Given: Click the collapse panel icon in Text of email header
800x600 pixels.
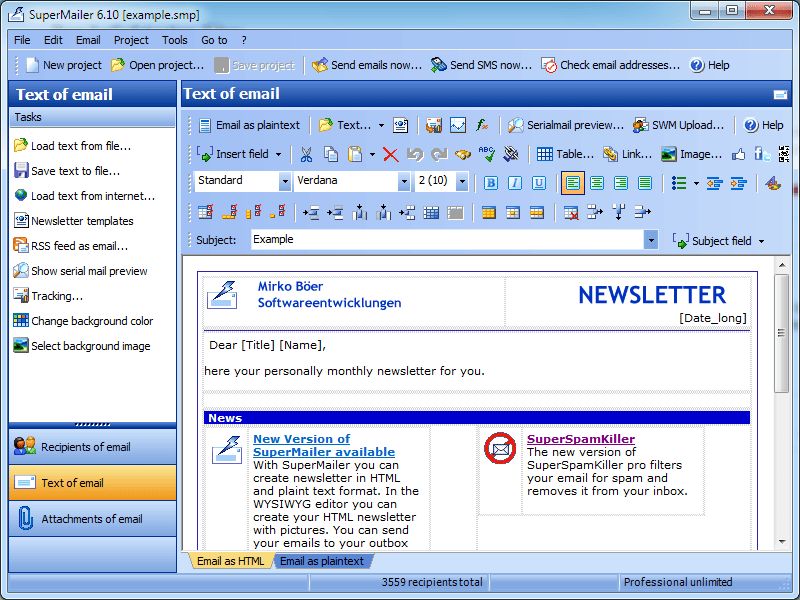Looking at the screenshot, I should [780, 94].
